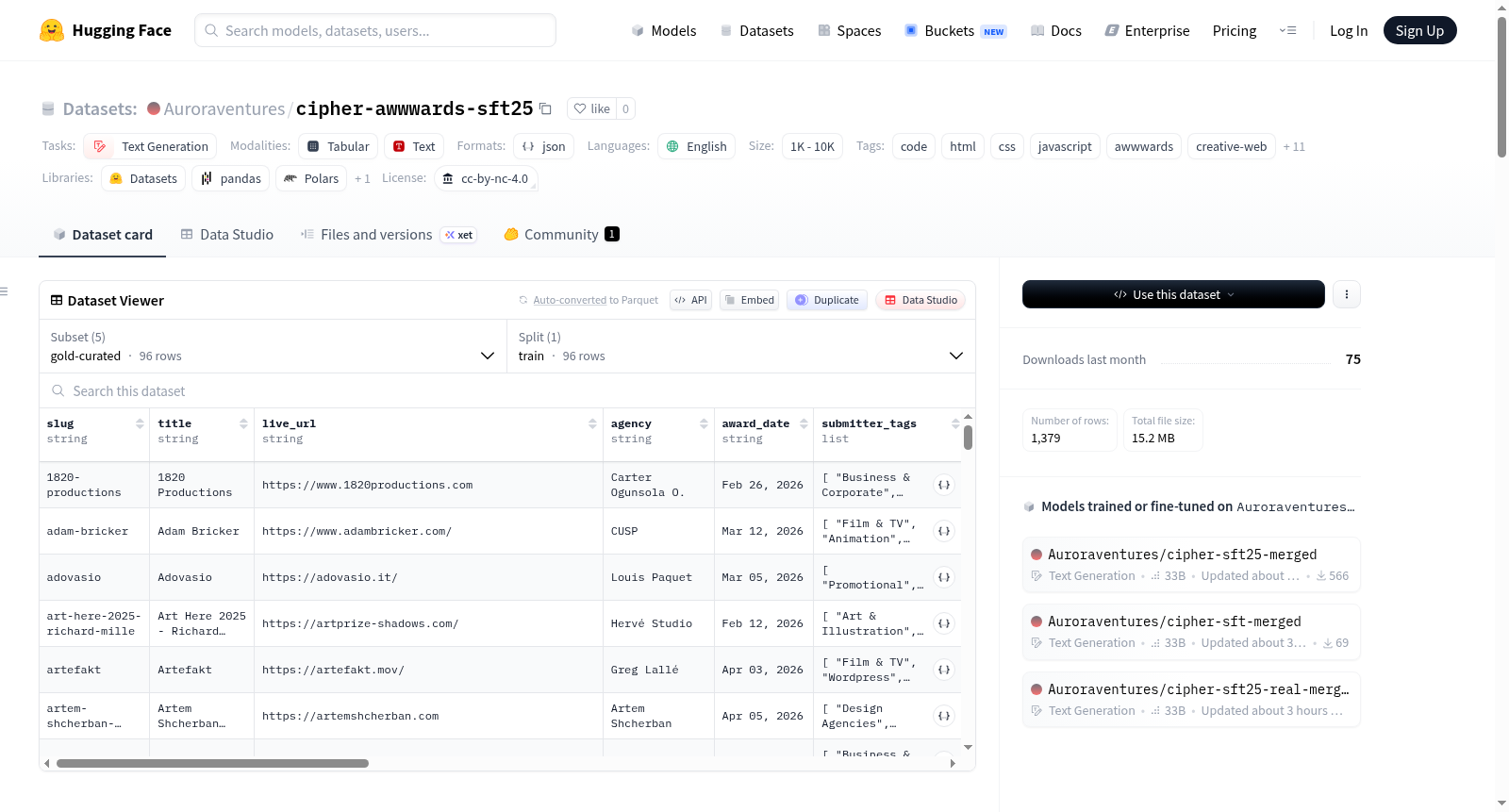Image resolution: width=1509 pixels, height=812 pixels.
Task: Open model card cipher-sft25-real-merged
Action: tap(1191, 699)
